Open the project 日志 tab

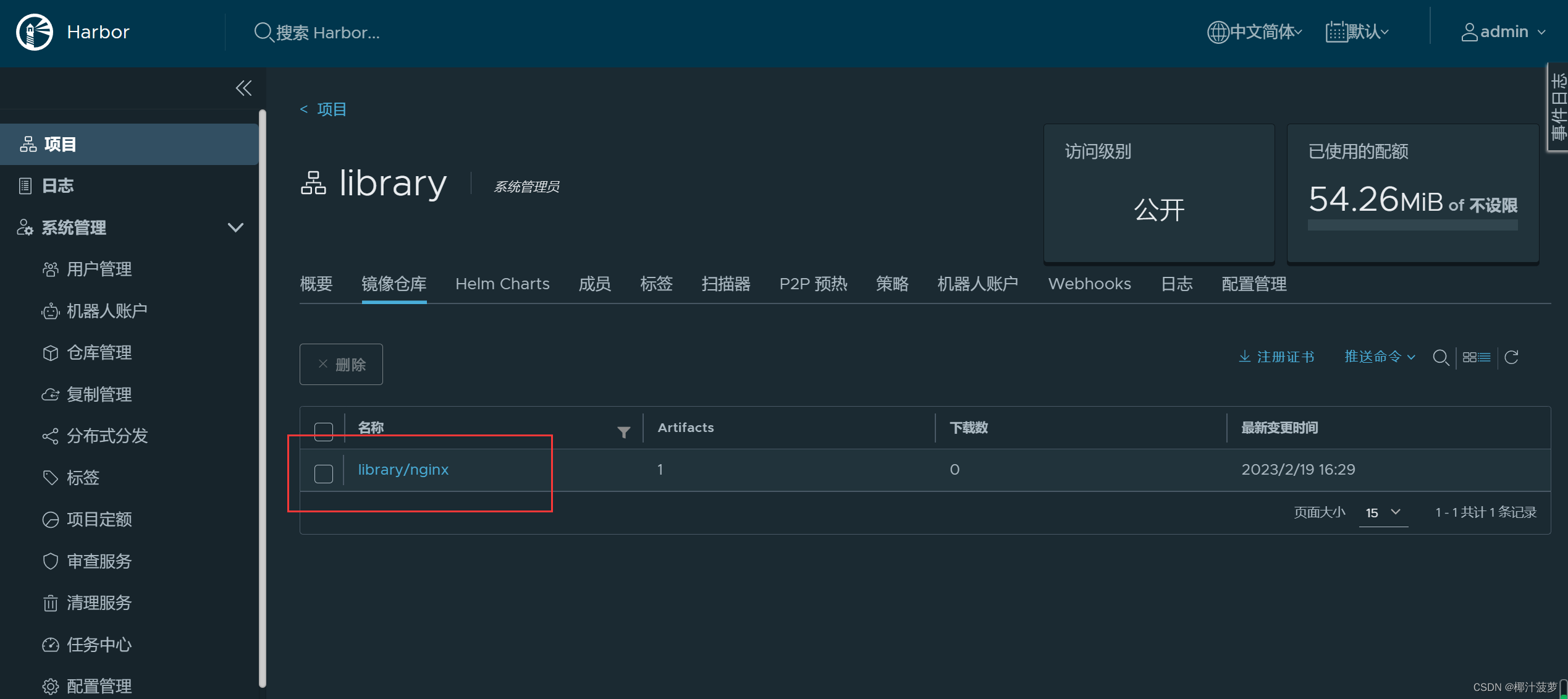[1177, 284]
